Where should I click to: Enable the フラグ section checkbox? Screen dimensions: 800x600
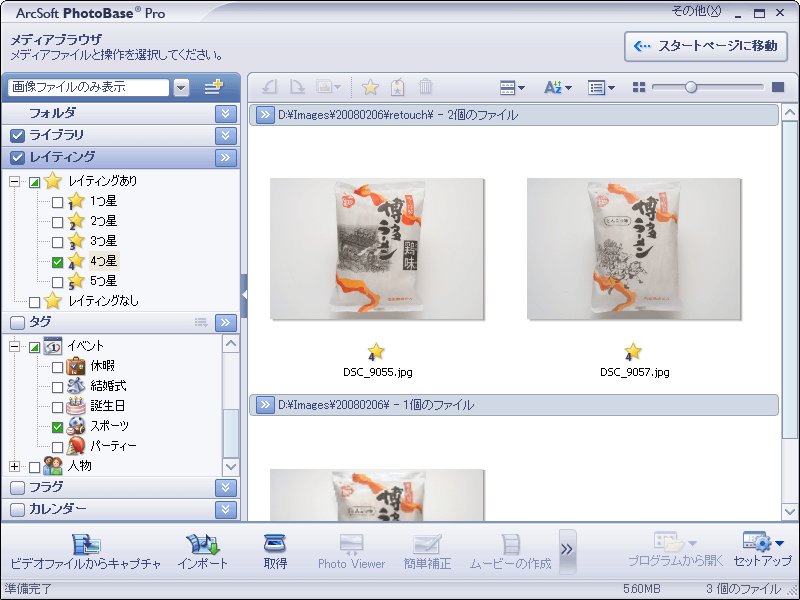coord(17,488)
